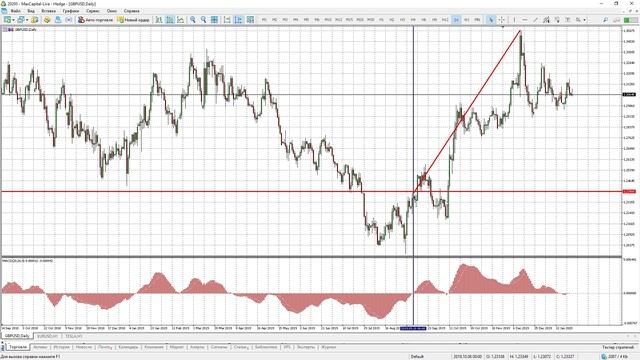Open the Market Watch panel icon
Image resolution: width=640 pixels, height=360 pixels.
pos(35,20)
